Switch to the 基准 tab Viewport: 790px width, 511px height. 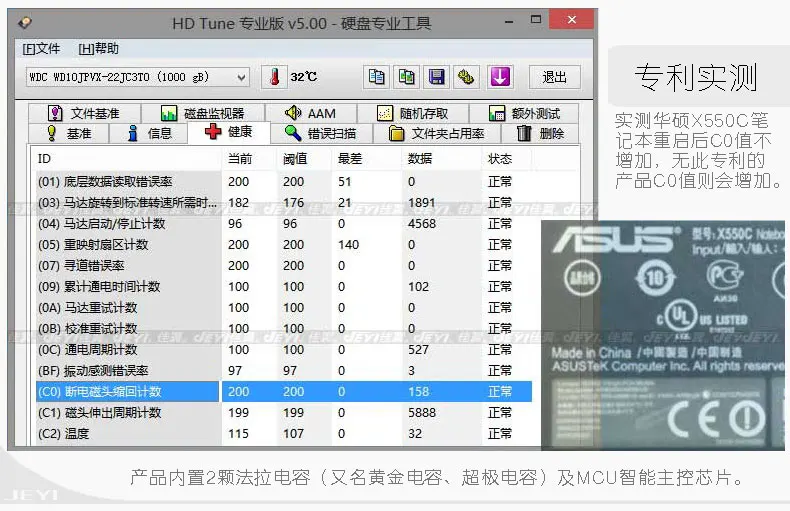pyautogui.click(x=69, y=134)
